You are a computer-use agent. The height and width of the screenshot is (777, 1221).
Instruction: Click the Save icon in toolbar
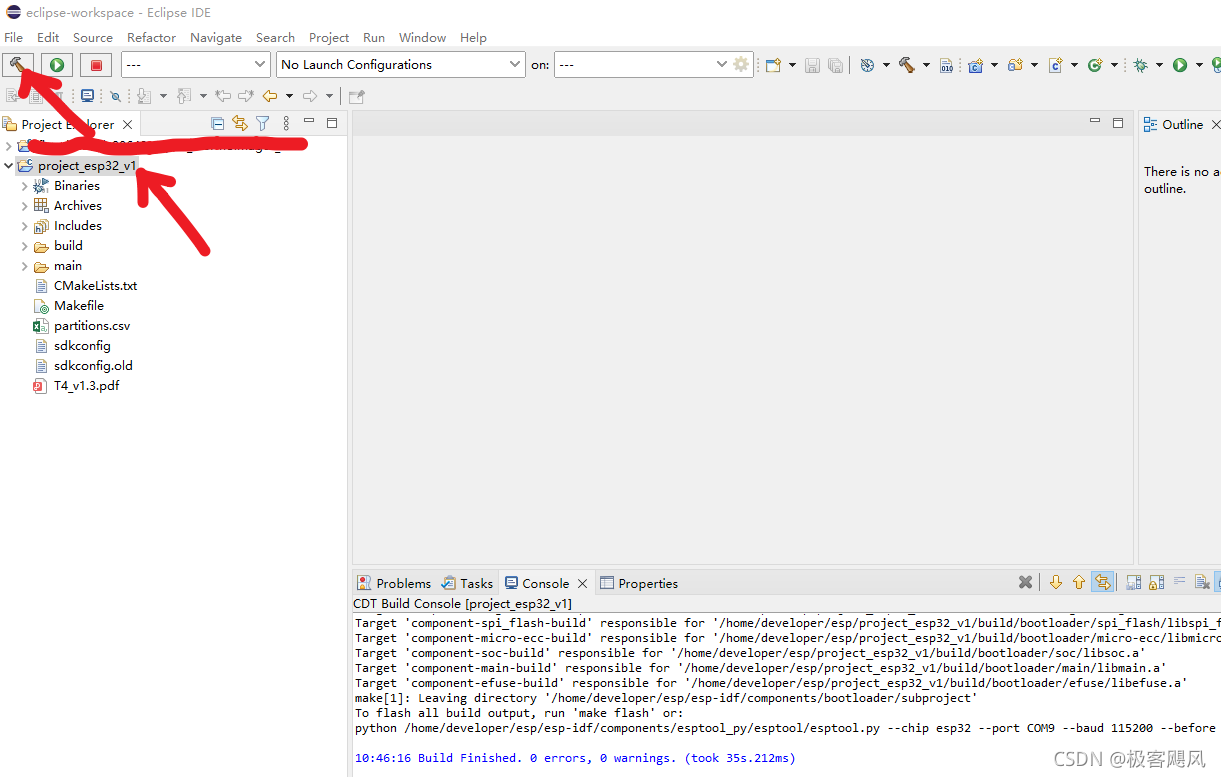(x=812, y=65)
